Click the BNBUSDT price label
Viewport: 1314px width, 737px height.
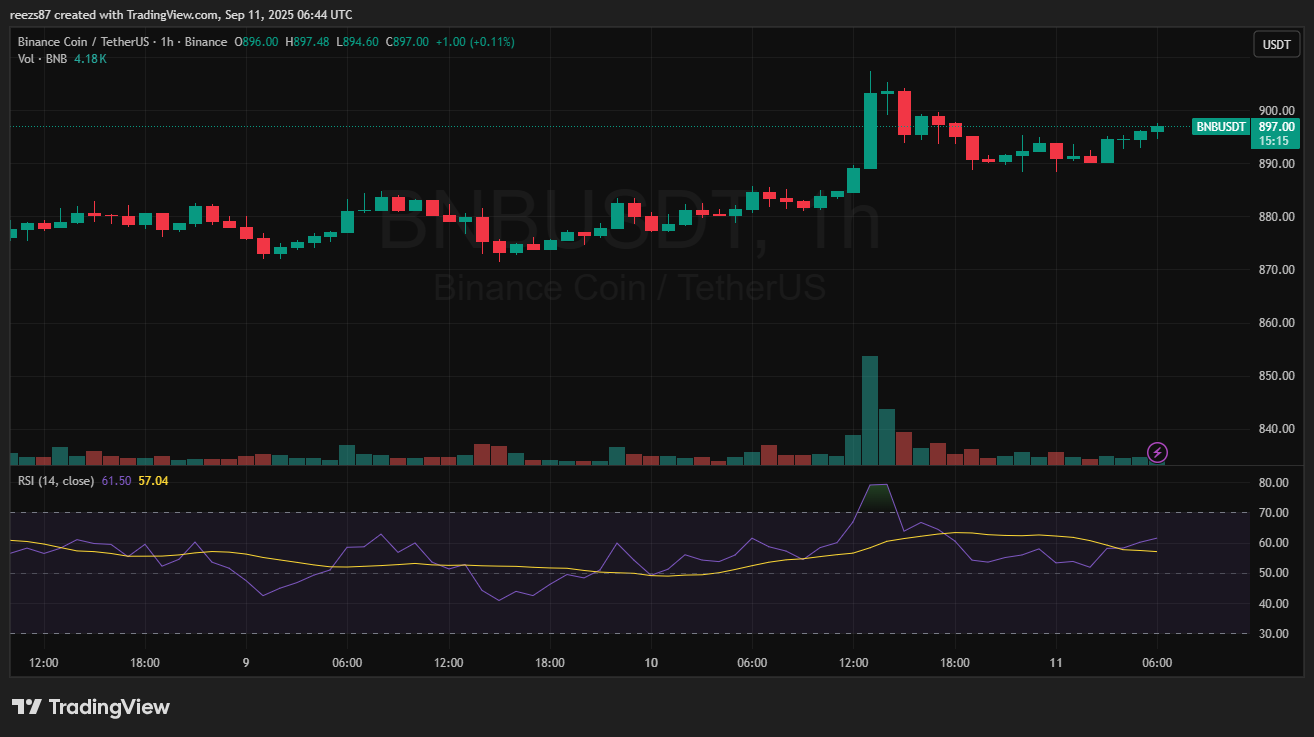click(x=1222, y=127)
